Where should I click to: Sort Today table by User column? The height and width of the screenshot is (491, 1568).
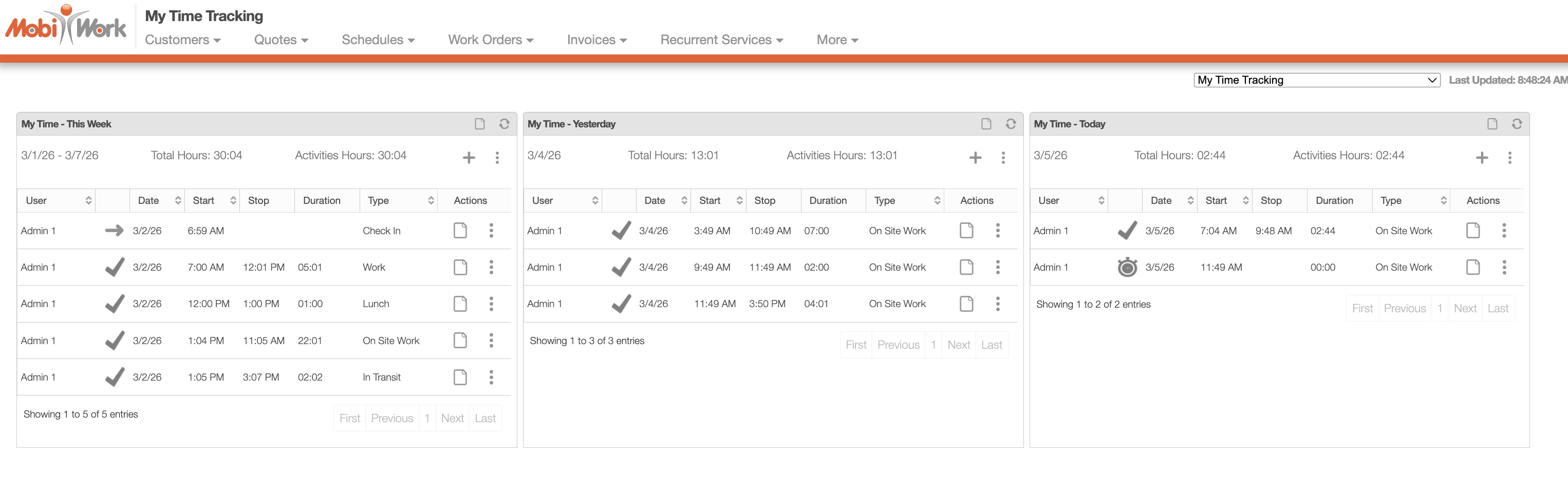[x=1069, y=201]
